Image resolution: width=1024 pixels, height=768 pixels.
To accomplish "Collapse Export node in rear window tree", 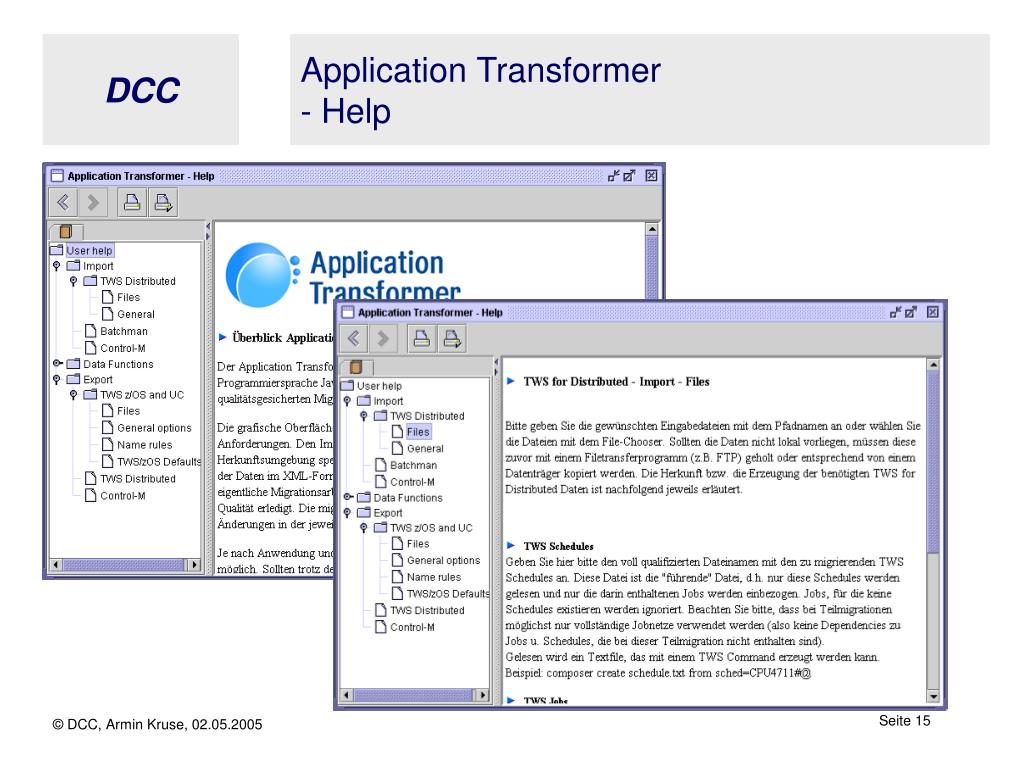I will pos(57,379).
